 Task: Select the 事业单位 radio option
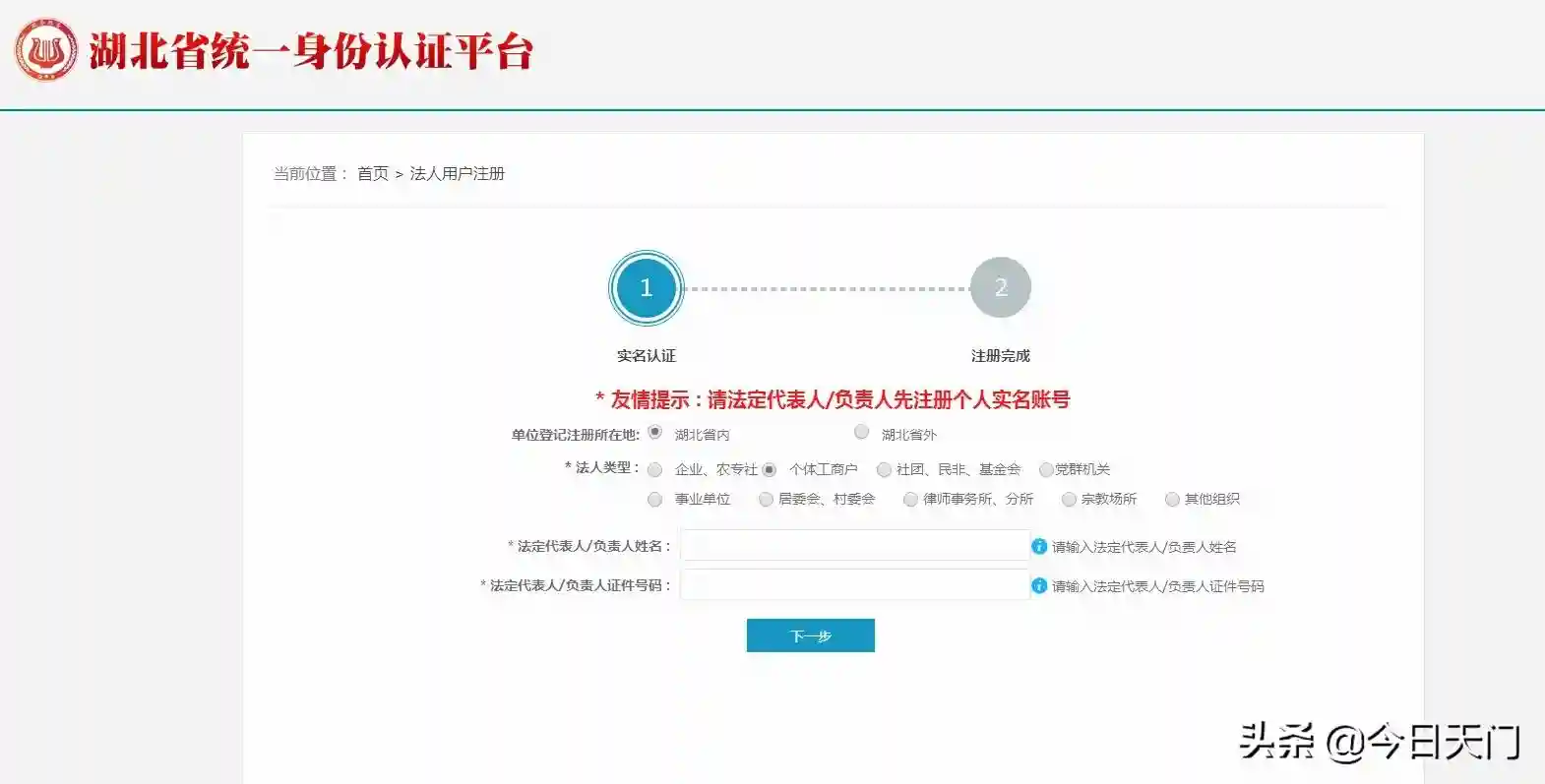click(655, 500)
